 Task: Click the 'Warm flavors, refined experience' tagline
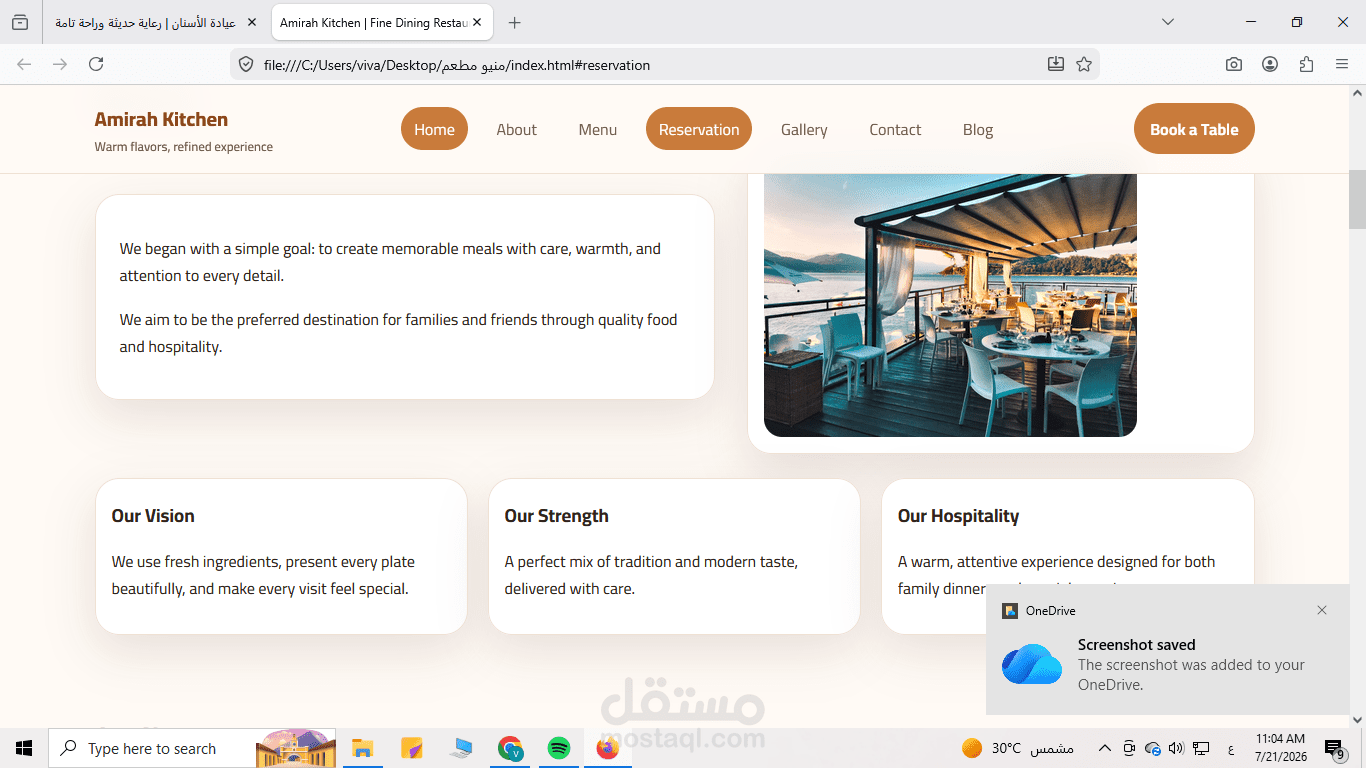click(184, 147)
